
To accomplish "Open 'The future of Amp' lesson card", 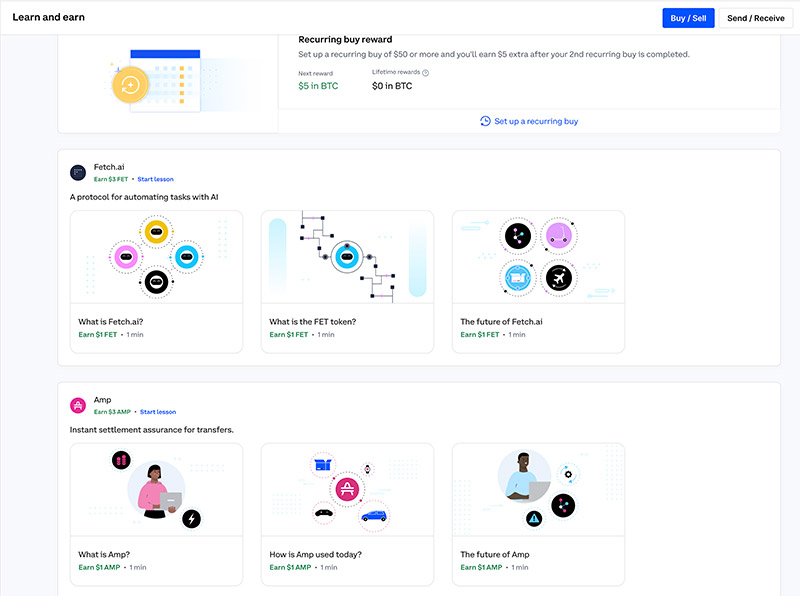I will pyautogui.click(x=537, y=512).
